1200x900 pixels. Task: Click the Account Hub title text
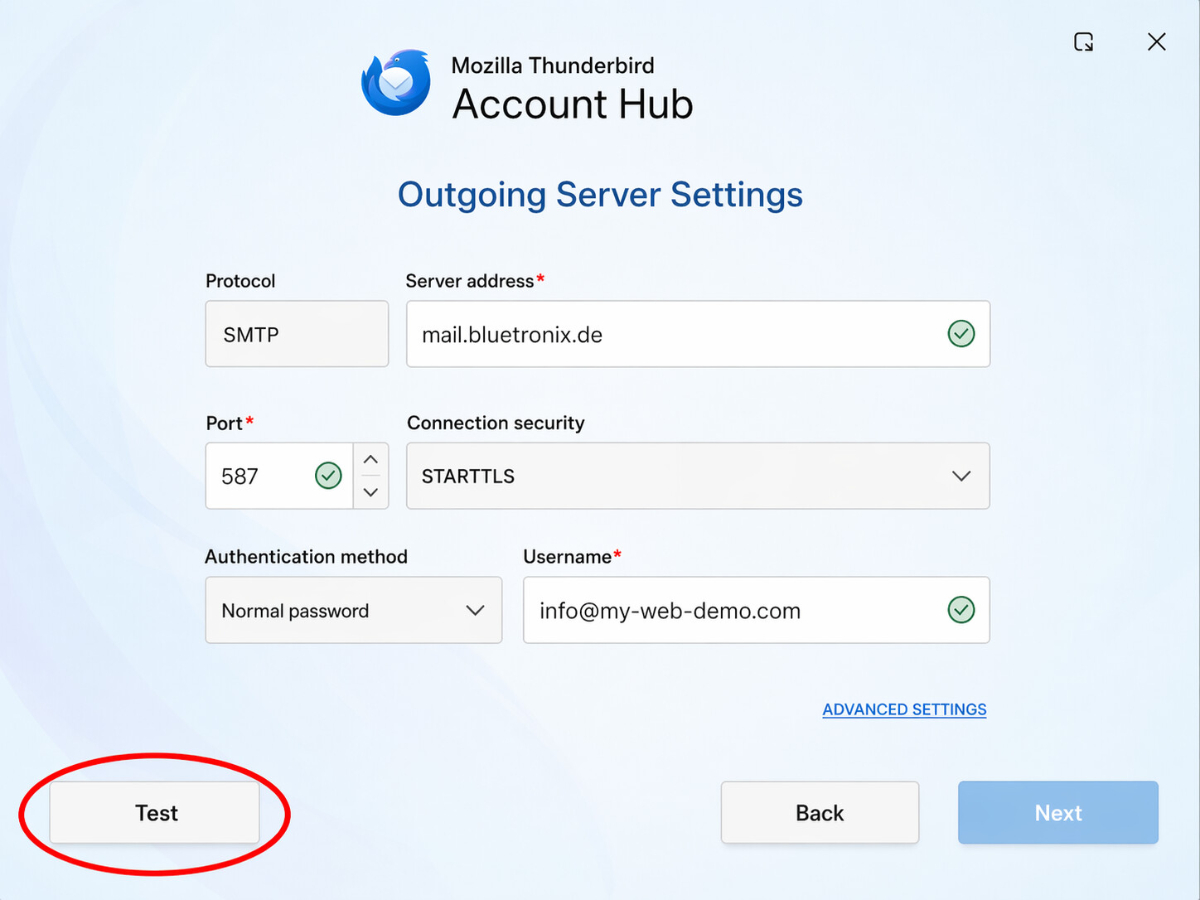573,104
